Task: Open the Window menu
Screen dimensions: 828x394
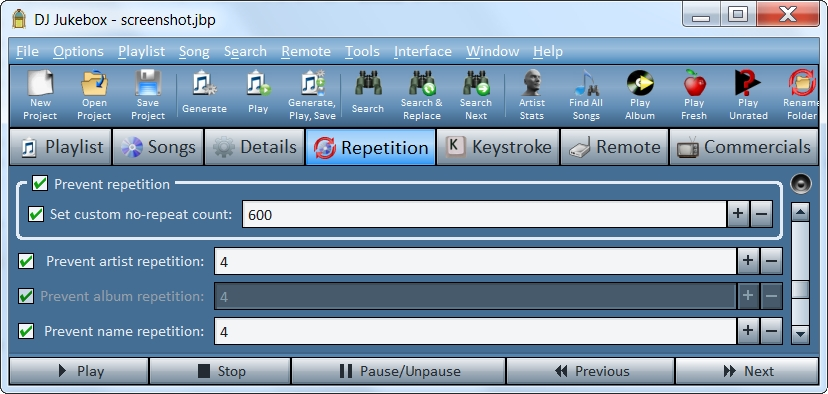Action: [x=492, y=51]
